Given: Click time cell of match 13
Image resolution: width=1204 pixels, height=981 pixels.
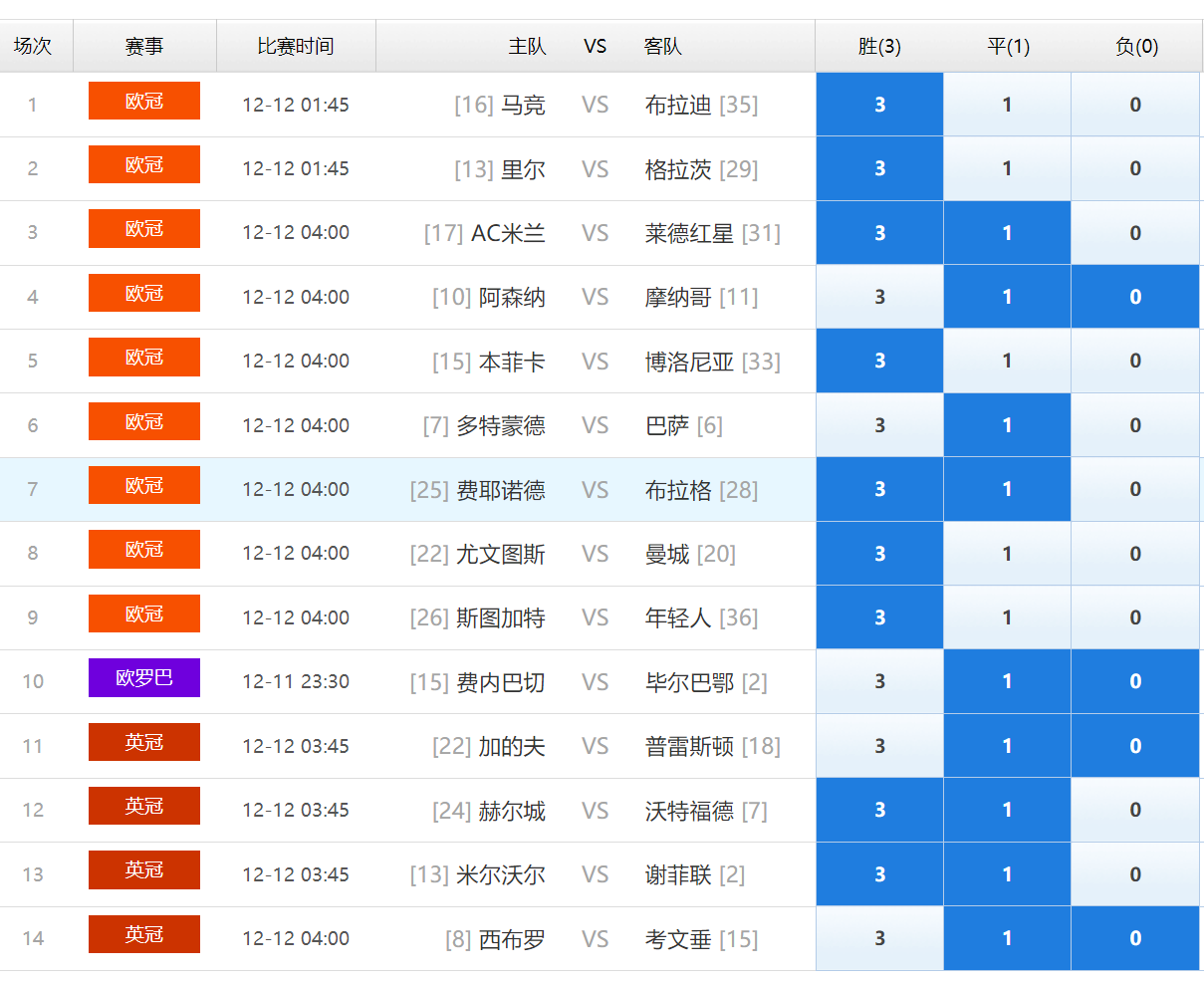Looking at the screenshot, I should point(296,874).
